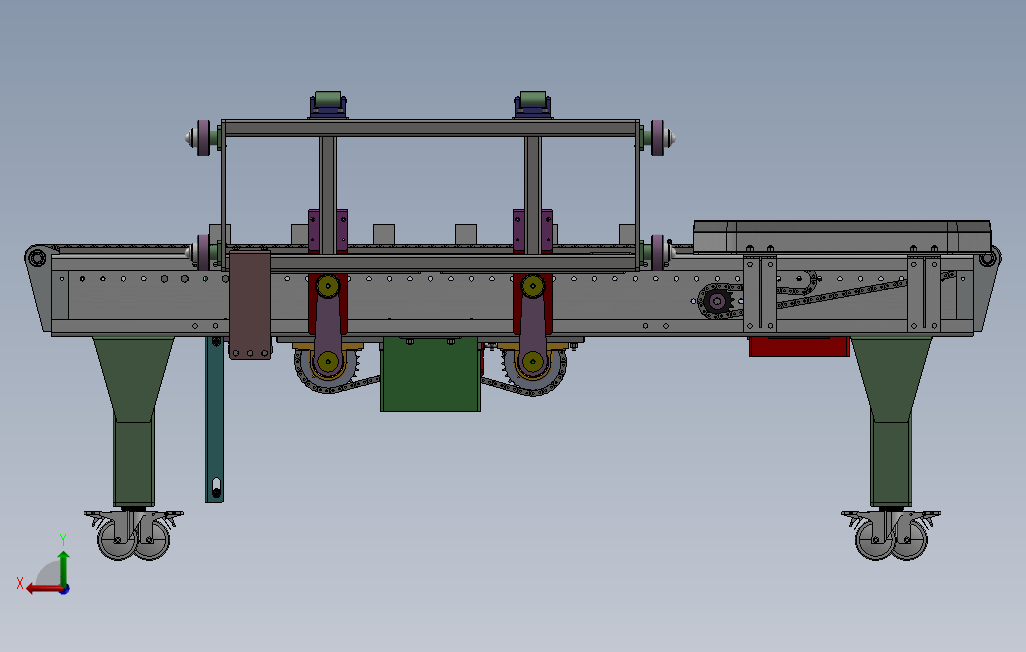
Task: Select the gray cover box on top right
Action: pos(842,237)
